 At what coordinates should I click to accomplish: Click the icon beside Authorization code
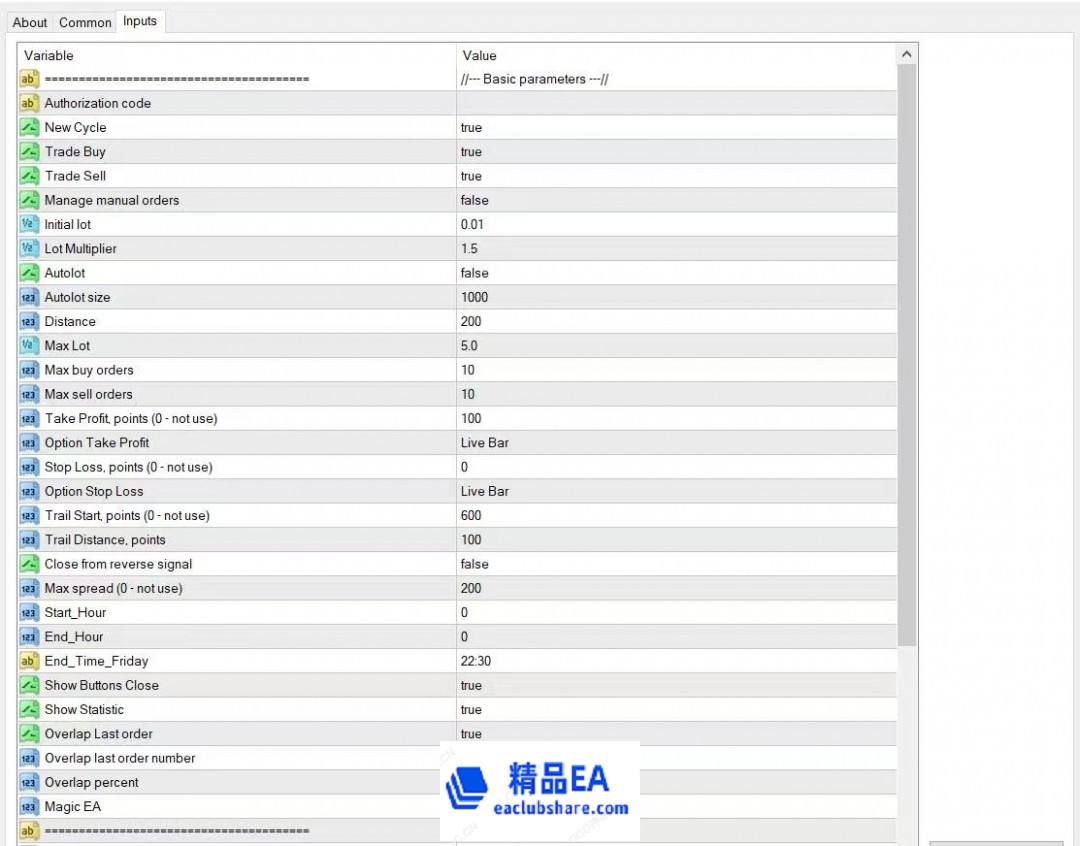pos(29,103)
